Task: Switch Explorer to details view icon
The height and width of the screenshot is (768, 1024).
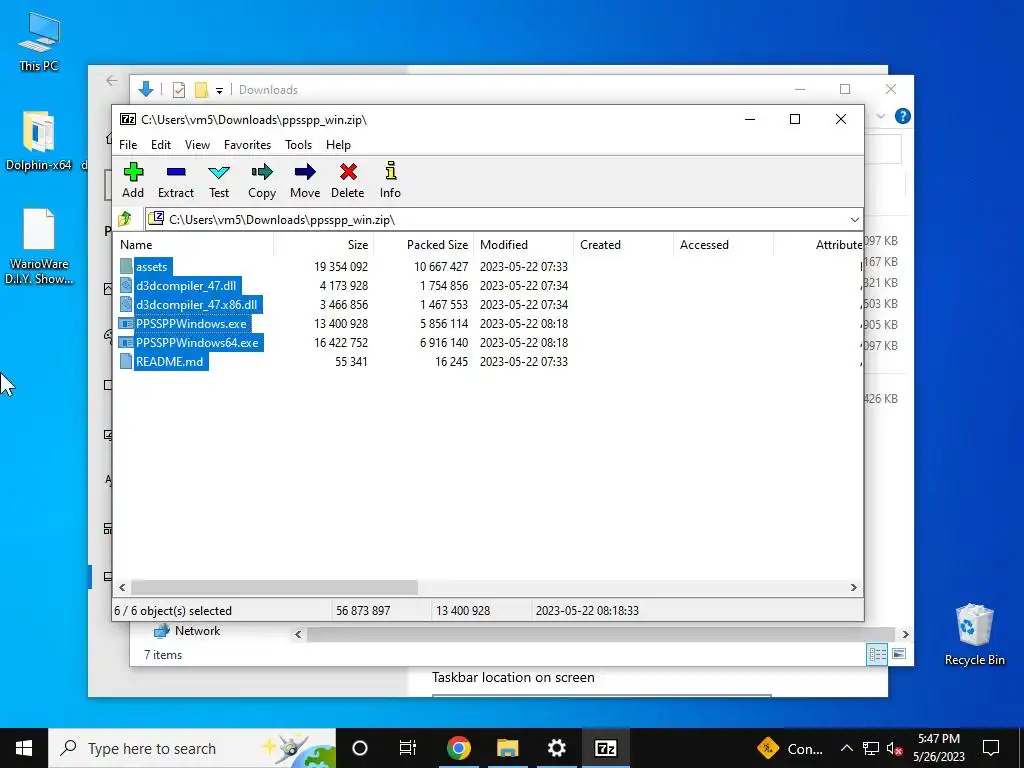Action: point(877,654)
